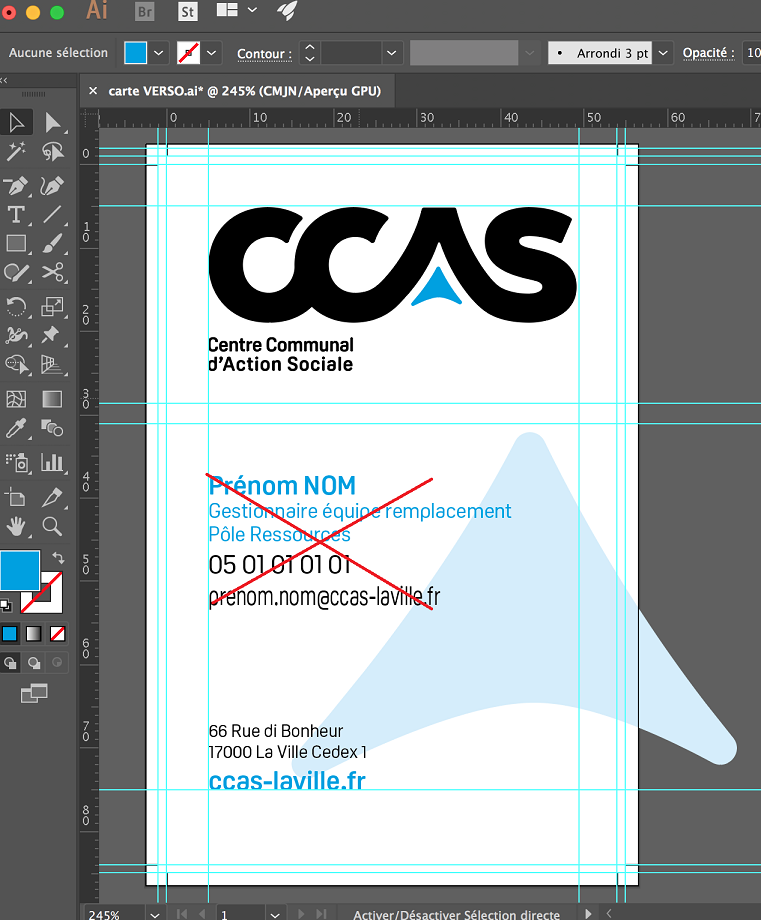
Task: Select the Direct Selection tool
Action: click(52, 122)
